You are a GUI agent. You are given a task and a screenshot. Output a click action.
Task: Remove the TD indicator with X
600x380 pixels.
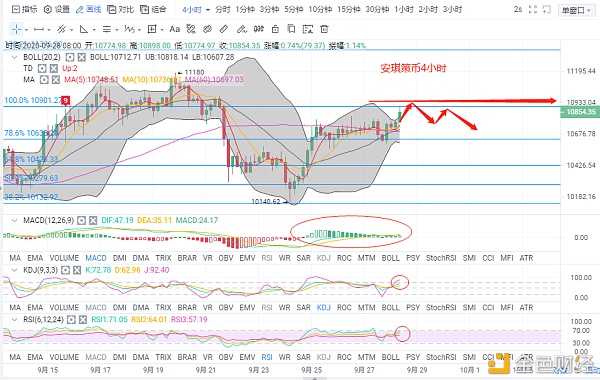tap(54, 68)
